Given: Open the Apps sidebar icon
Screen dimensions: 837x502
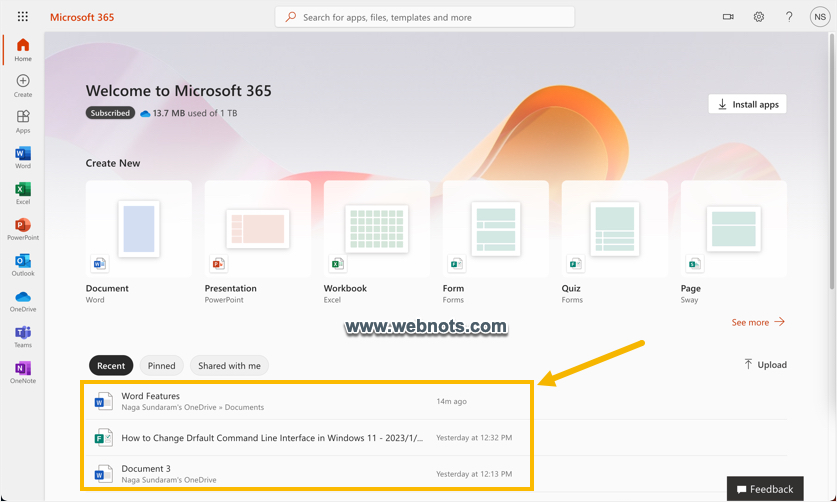Looking at the screenshot, I should pyautogui.click(x=23, y=122).
